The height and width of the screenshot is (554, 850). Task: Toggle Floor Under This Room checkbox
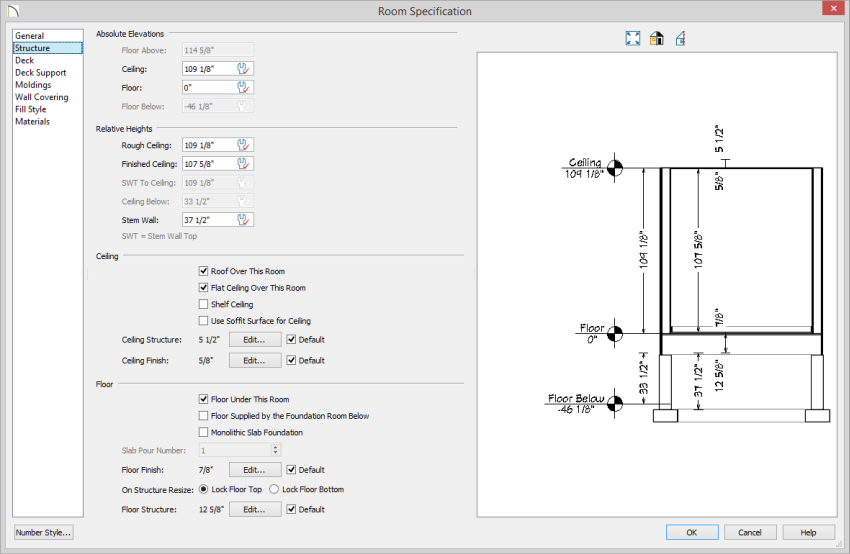203,399
